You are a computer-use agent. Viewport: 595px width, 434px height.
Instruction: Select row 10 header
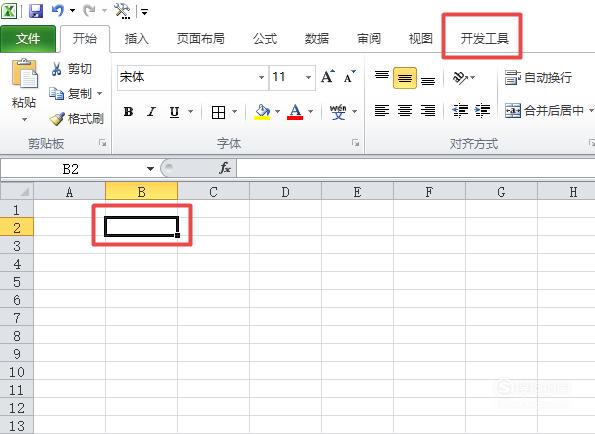(17, 372)
